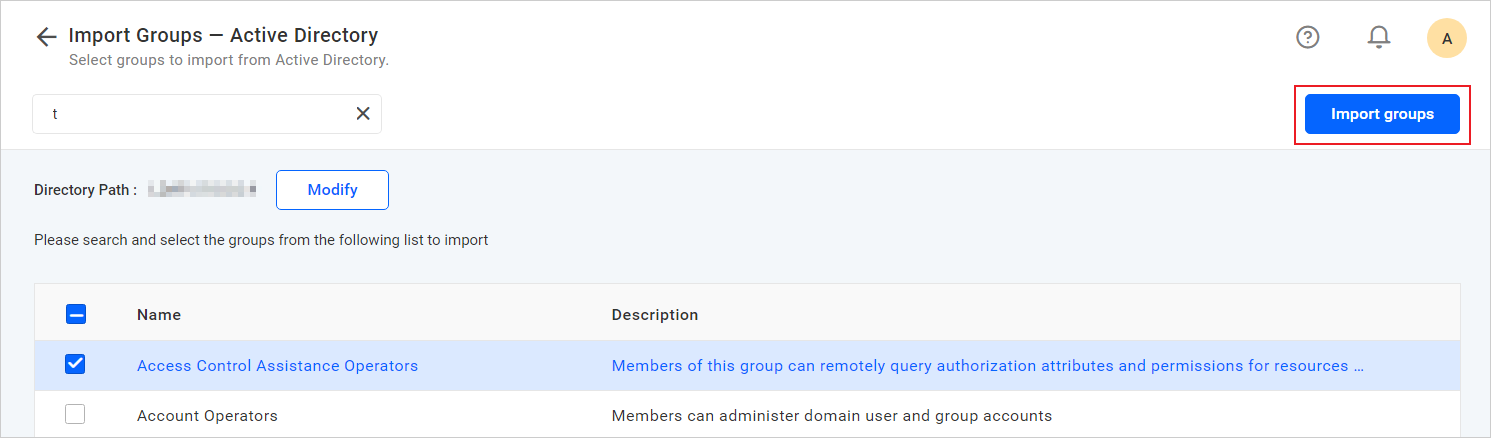Check the Account Operators checkbox
This screenshot has height=438, width=1491.
coord(75,414)
